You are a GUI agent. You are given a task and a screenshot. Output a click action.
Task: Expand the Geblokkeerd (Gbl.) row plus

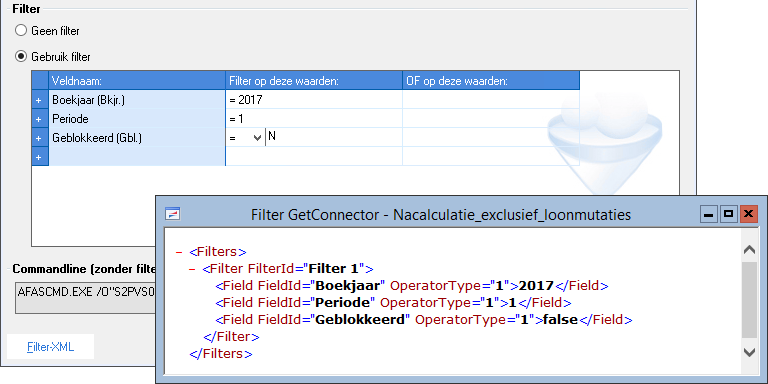coord(40,138)
